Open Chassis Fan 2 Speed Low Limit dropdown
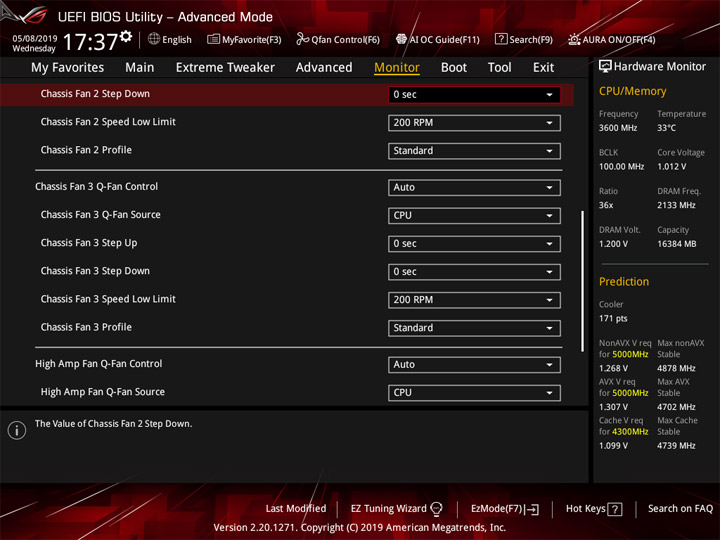The image size is (720, 540). pos(474,123)
